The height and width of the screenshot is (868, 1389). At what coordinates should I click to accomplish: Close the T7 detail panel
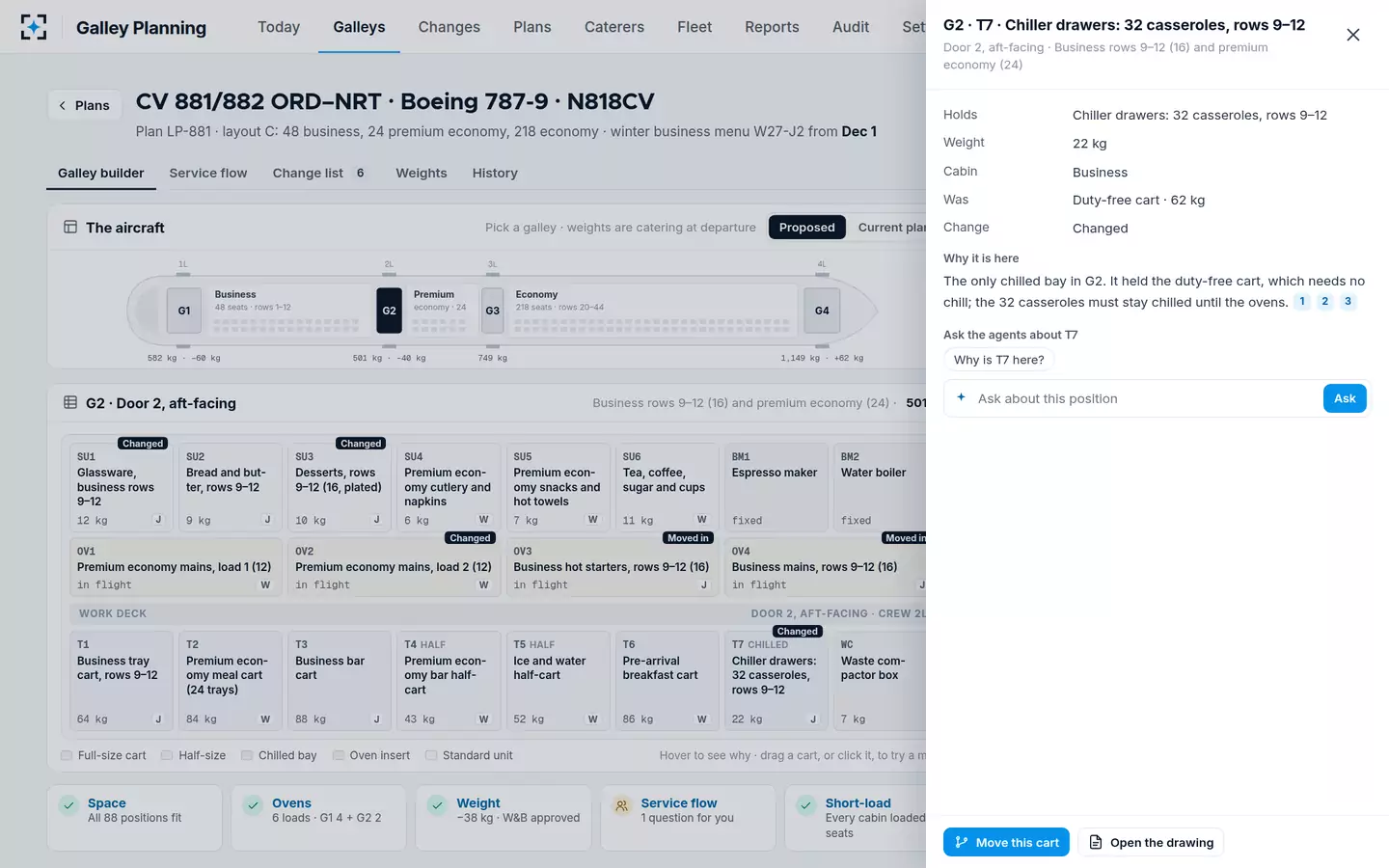tap(1353, 35)
